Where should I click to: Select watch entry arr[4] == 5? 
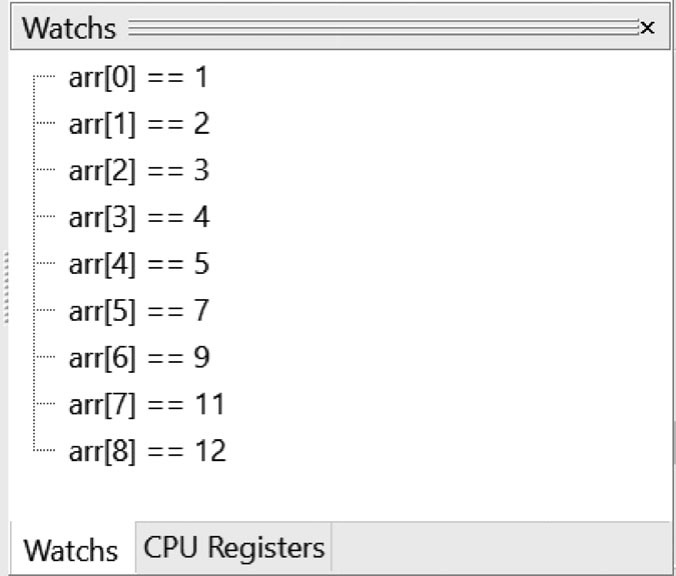tap(138, 265)
